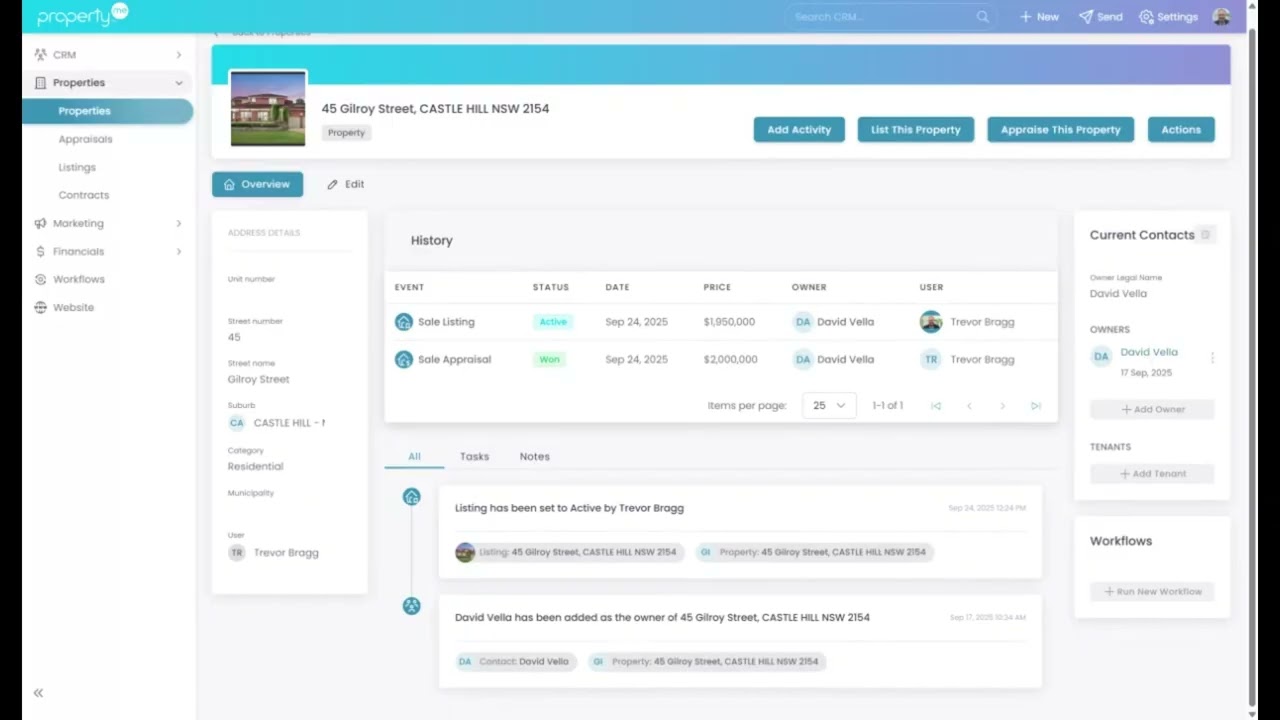Click the Website globe icon
Screen dimensions: 1280x720
pos(40,307)
